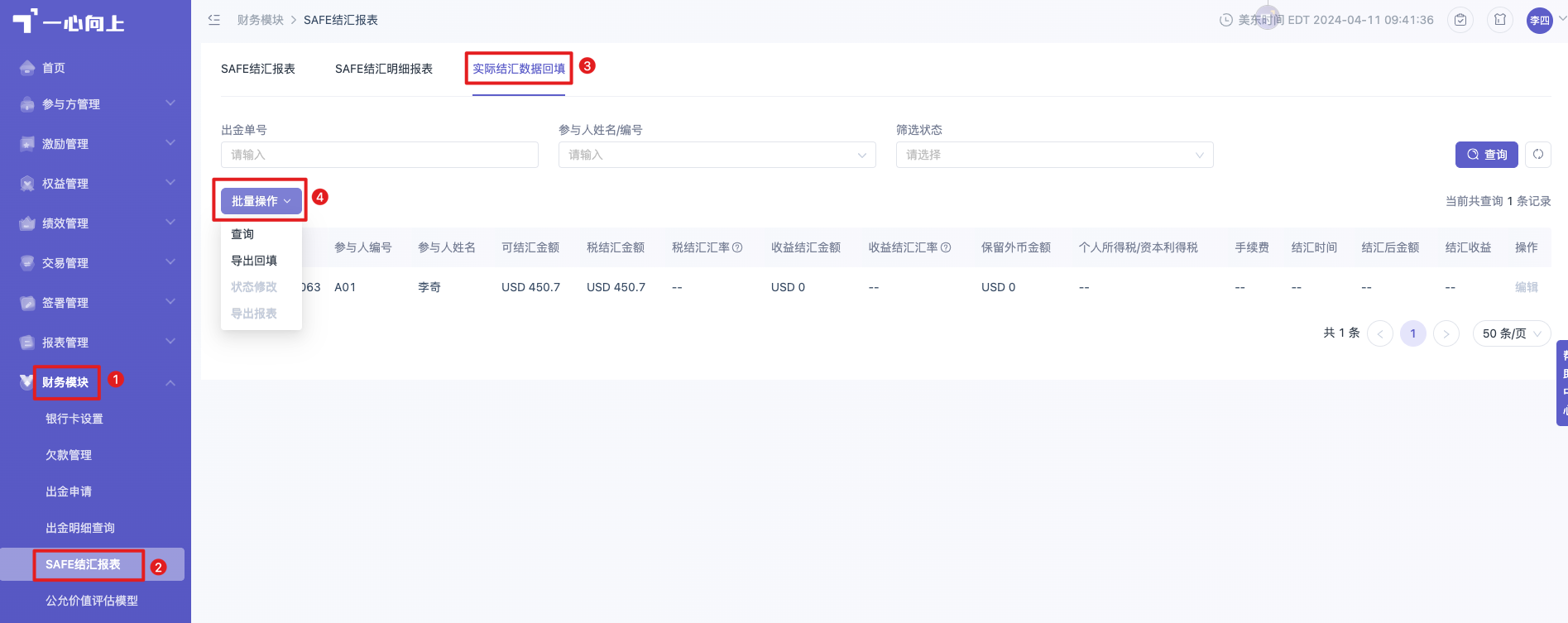Open 出金明细查询 in the sidebar

pos(80,528)
